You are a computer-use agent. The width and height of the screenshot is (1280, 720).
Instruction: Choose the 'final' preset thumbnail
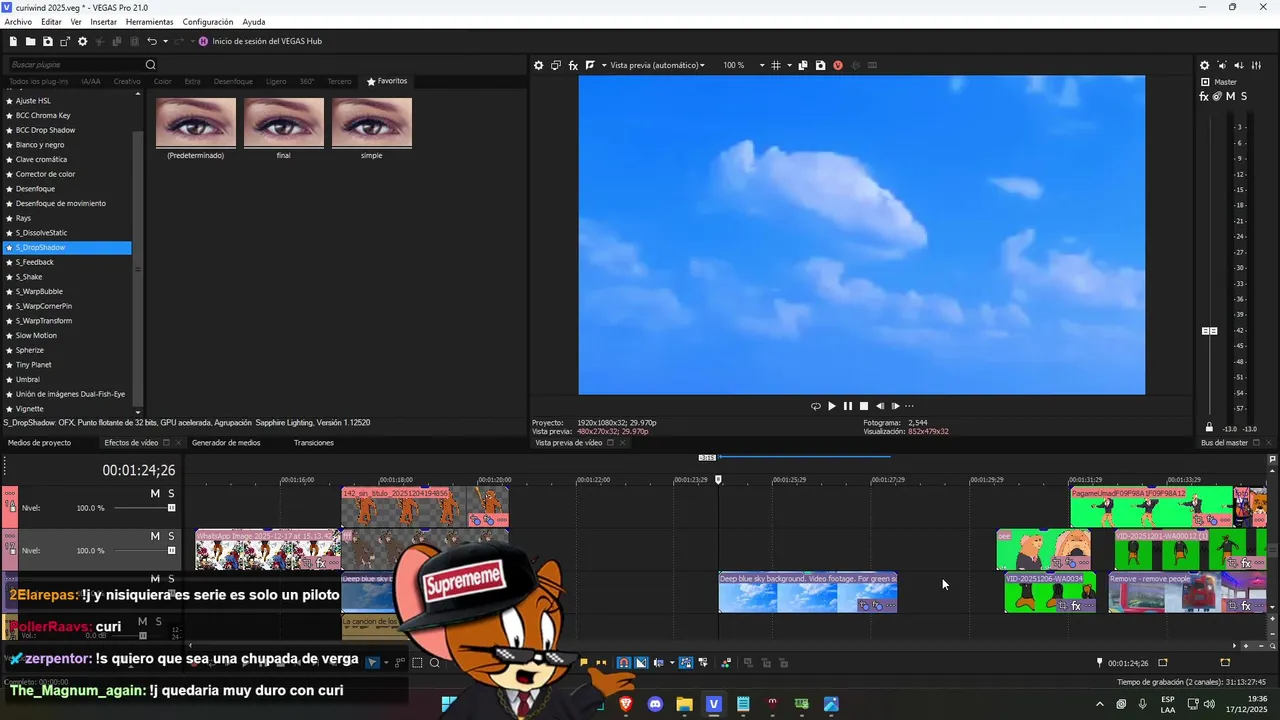(284, 122)
